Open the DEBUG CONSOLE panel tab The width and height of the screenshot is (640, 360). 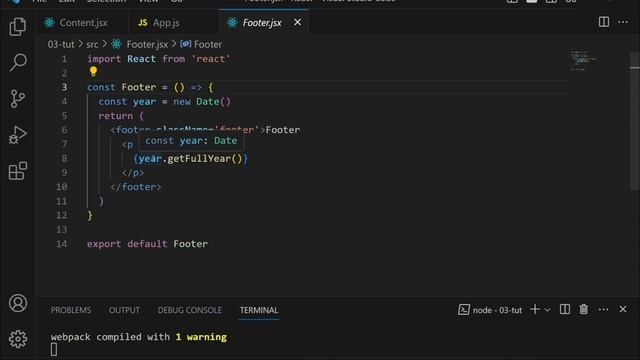(190, 310)
